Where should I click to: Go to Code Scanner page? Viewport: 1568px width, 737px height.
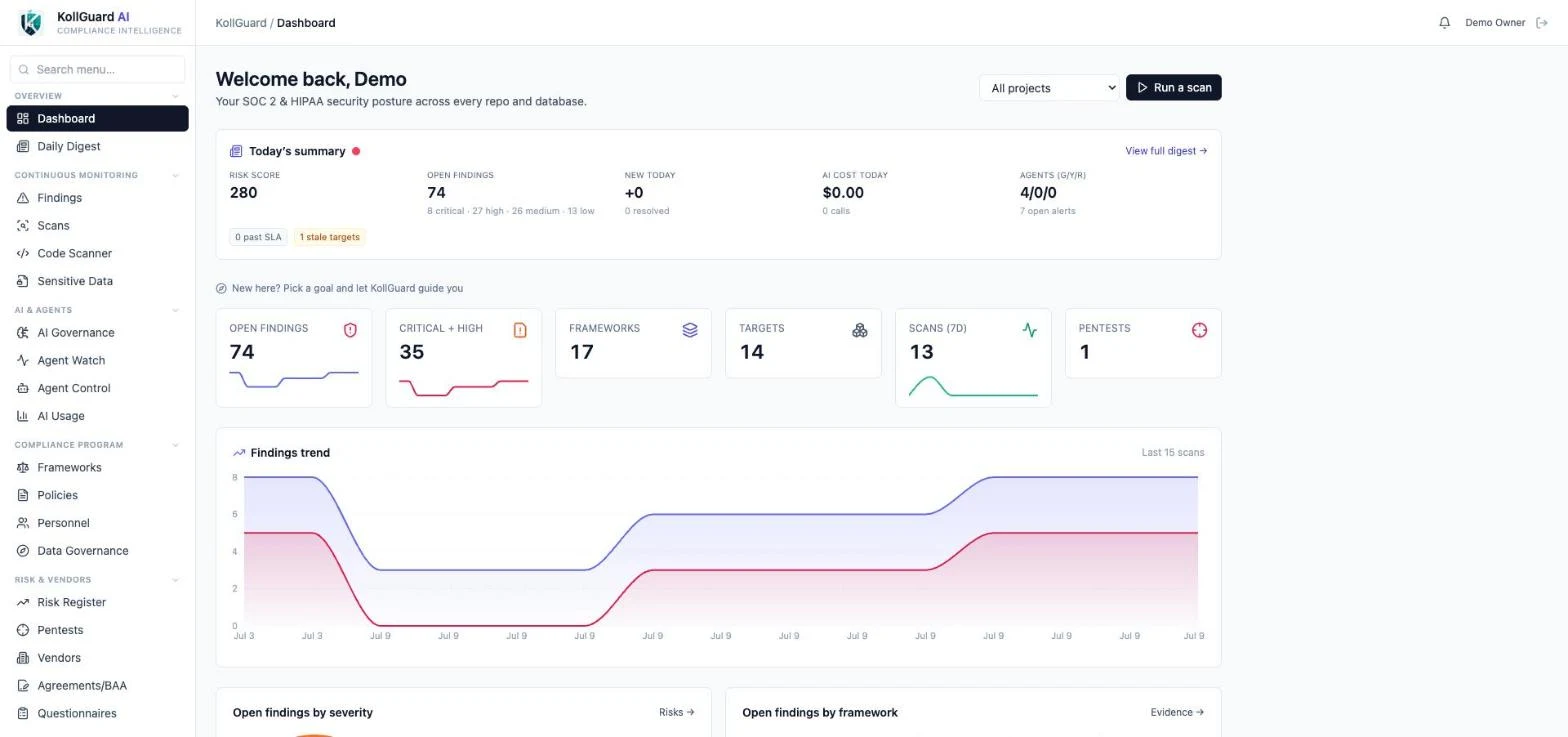(x=97, y=254)
